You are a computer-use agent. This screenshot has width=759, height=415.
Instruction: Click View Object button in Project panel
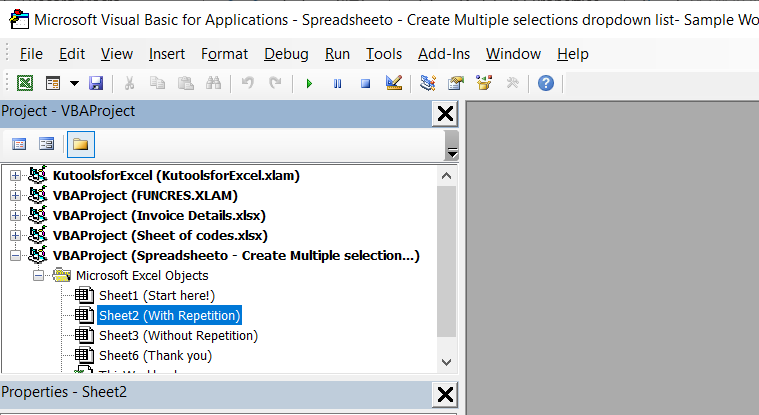point(46,144)
